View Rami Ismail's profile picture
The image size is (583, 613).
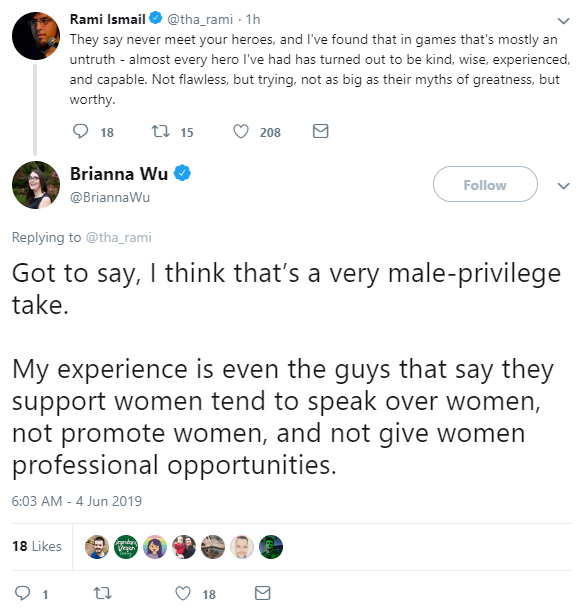(36, 36)
